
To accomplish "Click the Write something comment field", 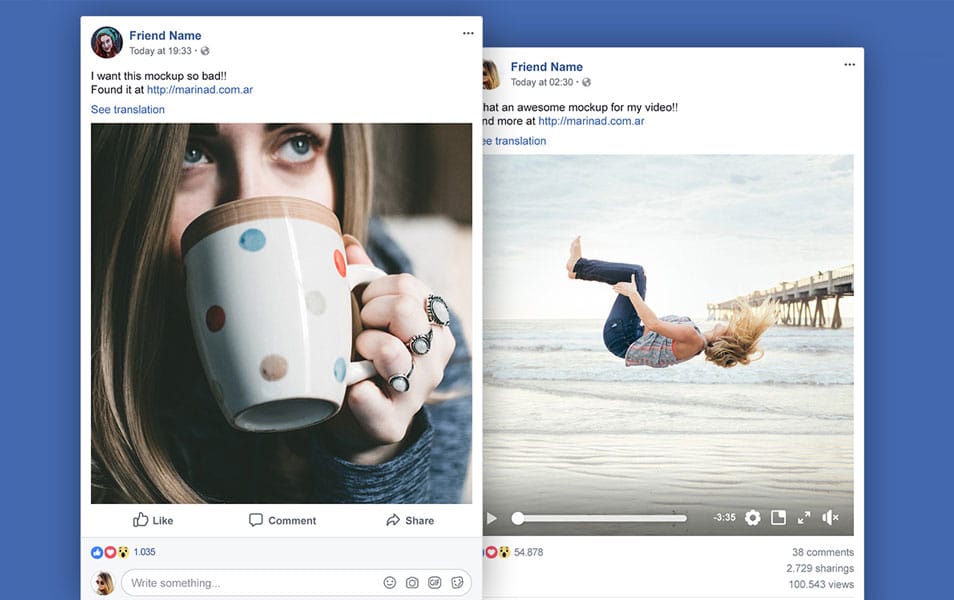I will point(230,581).
